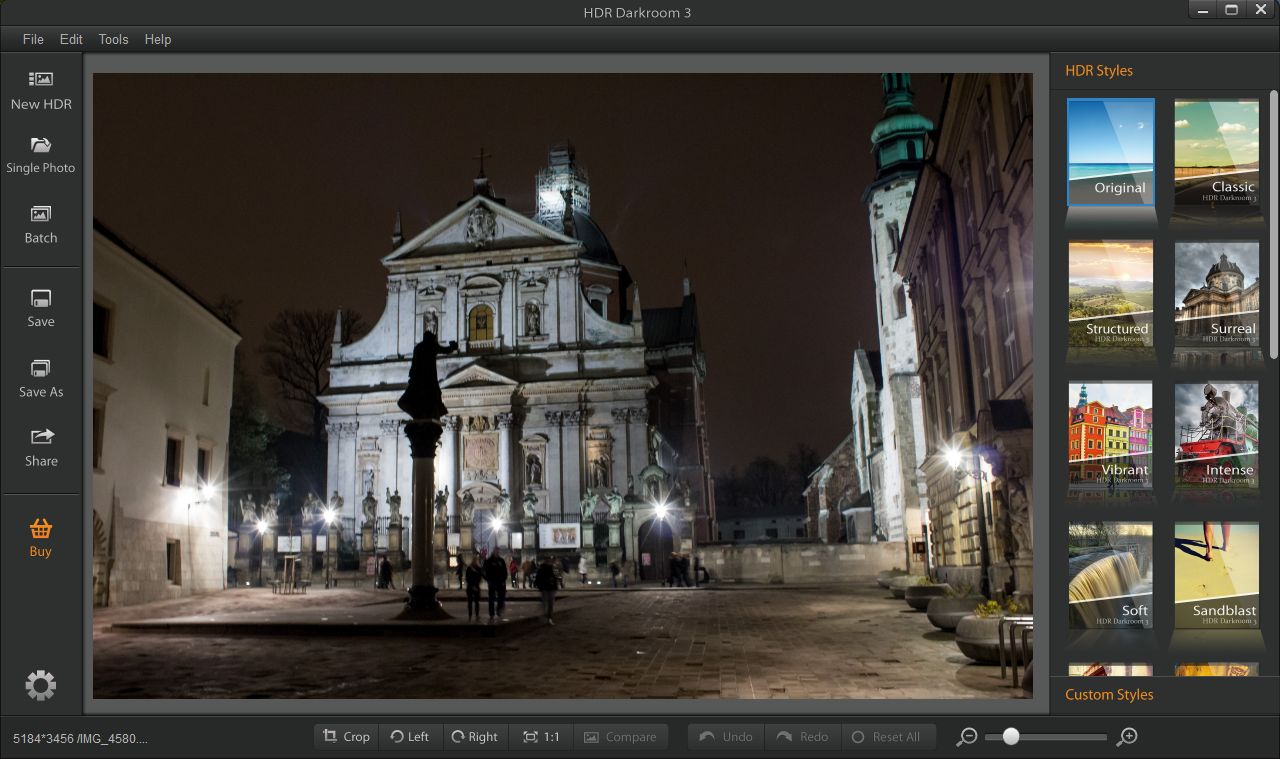Save the current image
The width and height of the screenshot is (1280, 759).
pyautogui.click(x=40, y=307)
